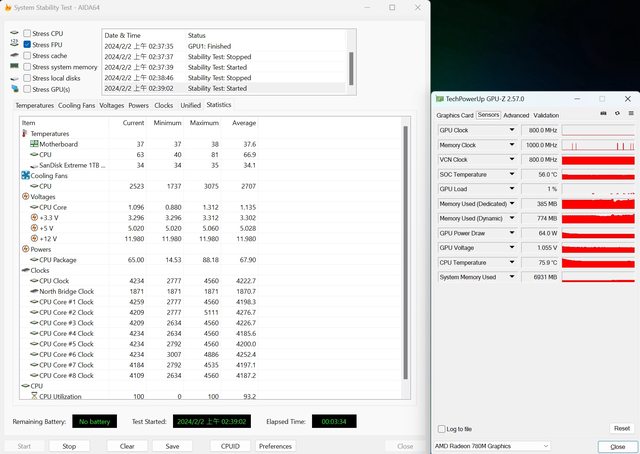This screenshot has width=640, height=454.
Task: Open the Graphics Card tab in GPU-Z
Action: 454,115
